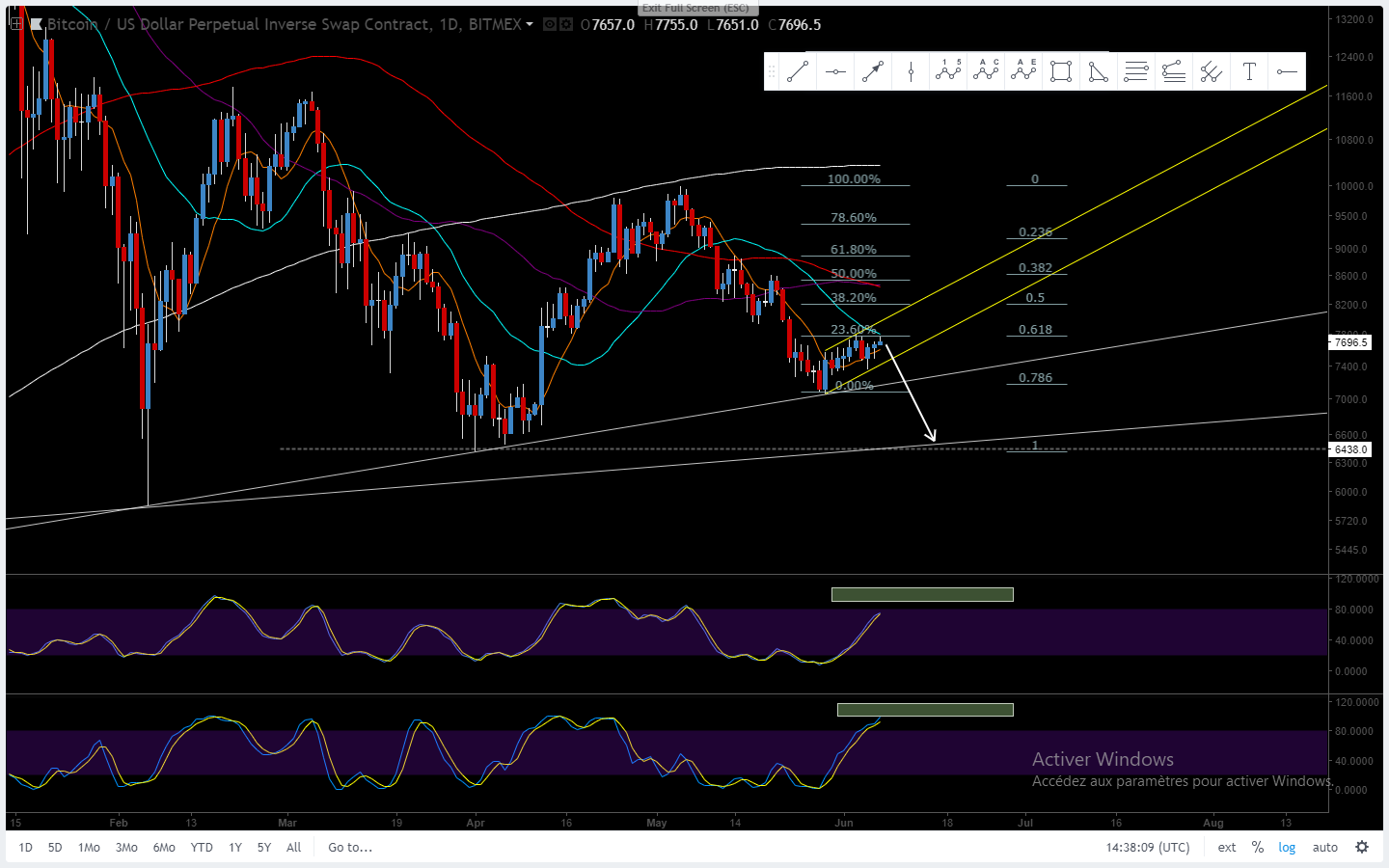Pick the Elliott 1-5 wave pattern tool

click(x=948, y=71)
